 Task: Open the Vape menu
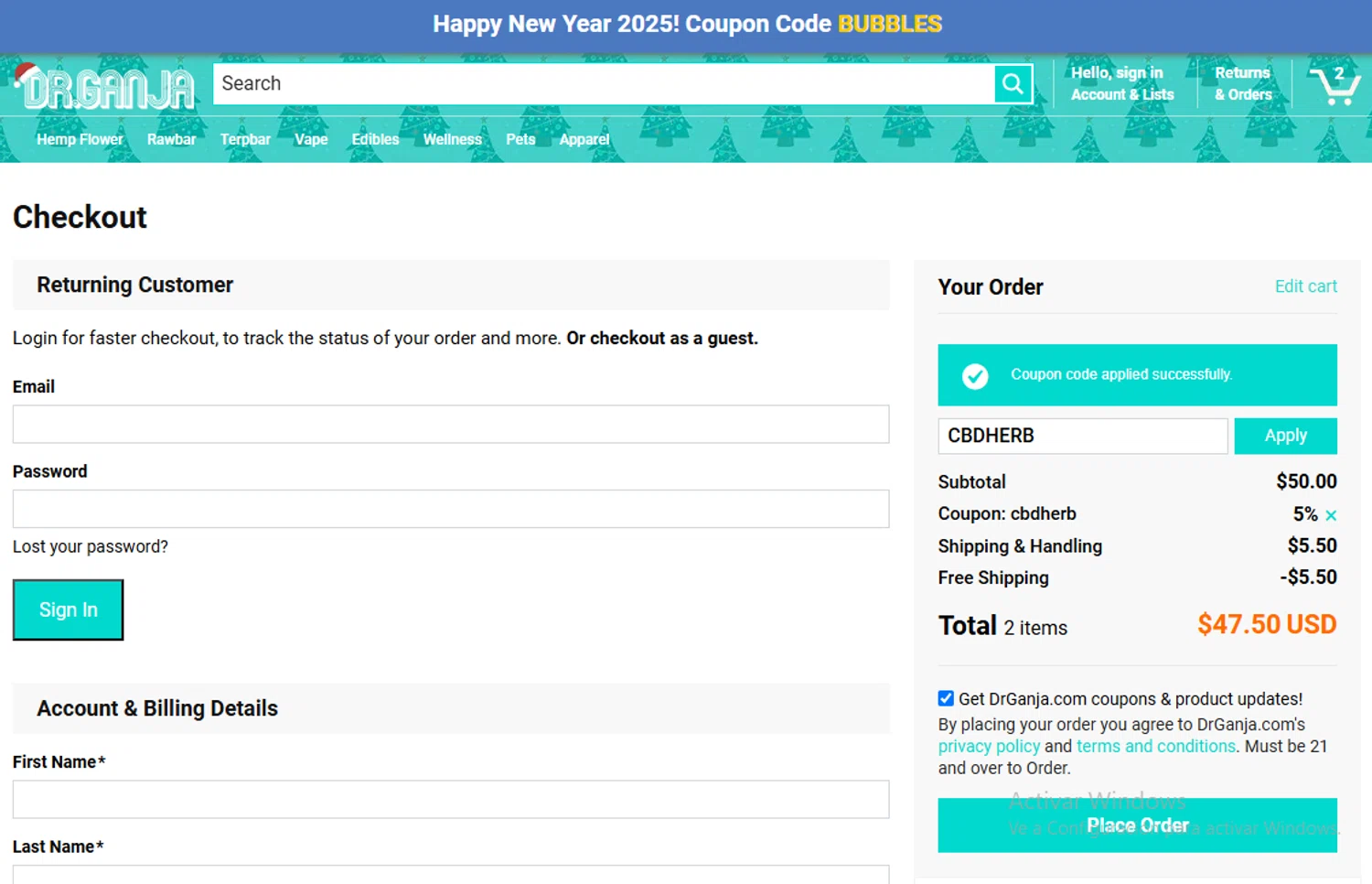311,139
